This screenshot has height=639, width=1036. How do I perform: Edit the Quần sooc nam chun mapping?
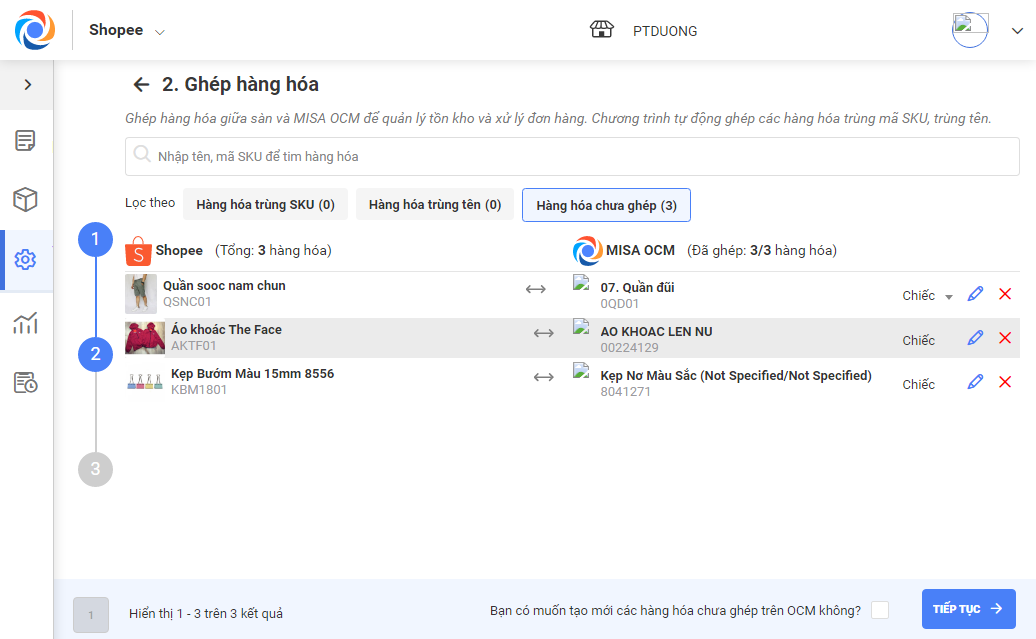(975, 294)
